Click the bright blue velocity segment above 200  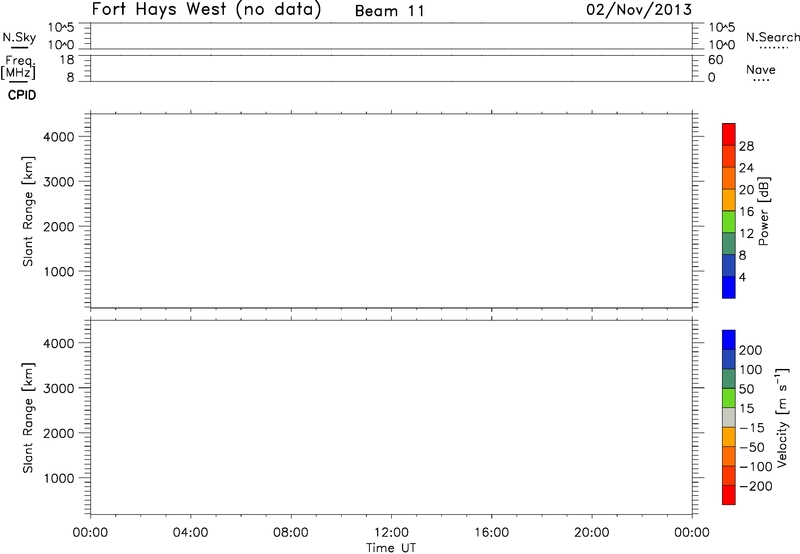coord(729,340)
